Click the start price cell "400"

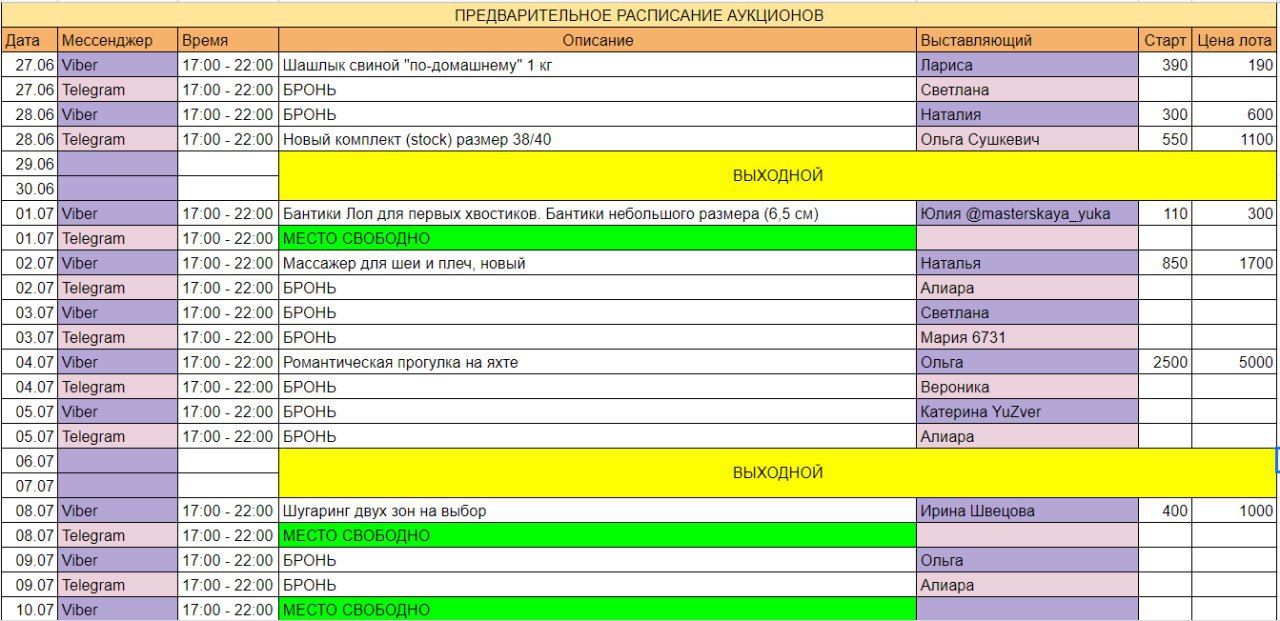[1166, 510]
